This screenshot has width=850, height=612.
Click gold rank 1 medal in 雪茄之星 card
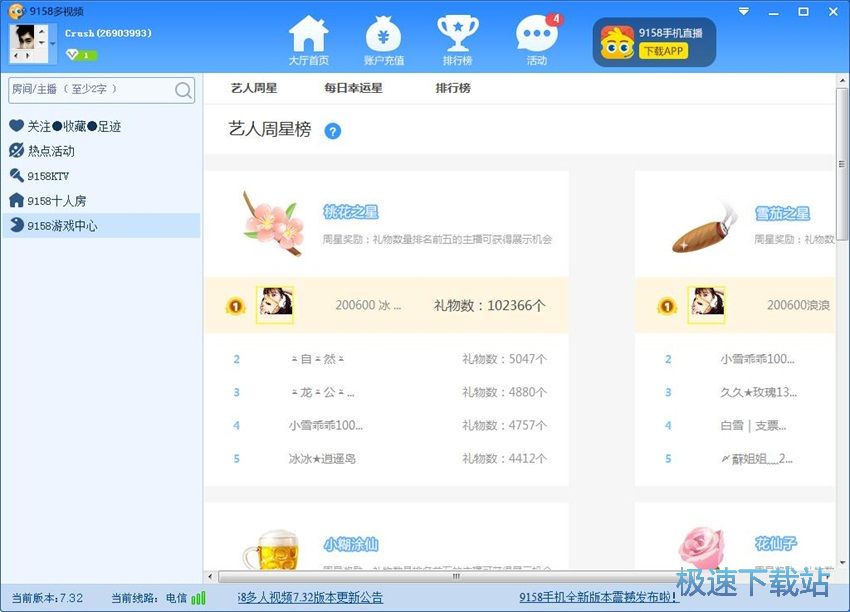[667, 306]
